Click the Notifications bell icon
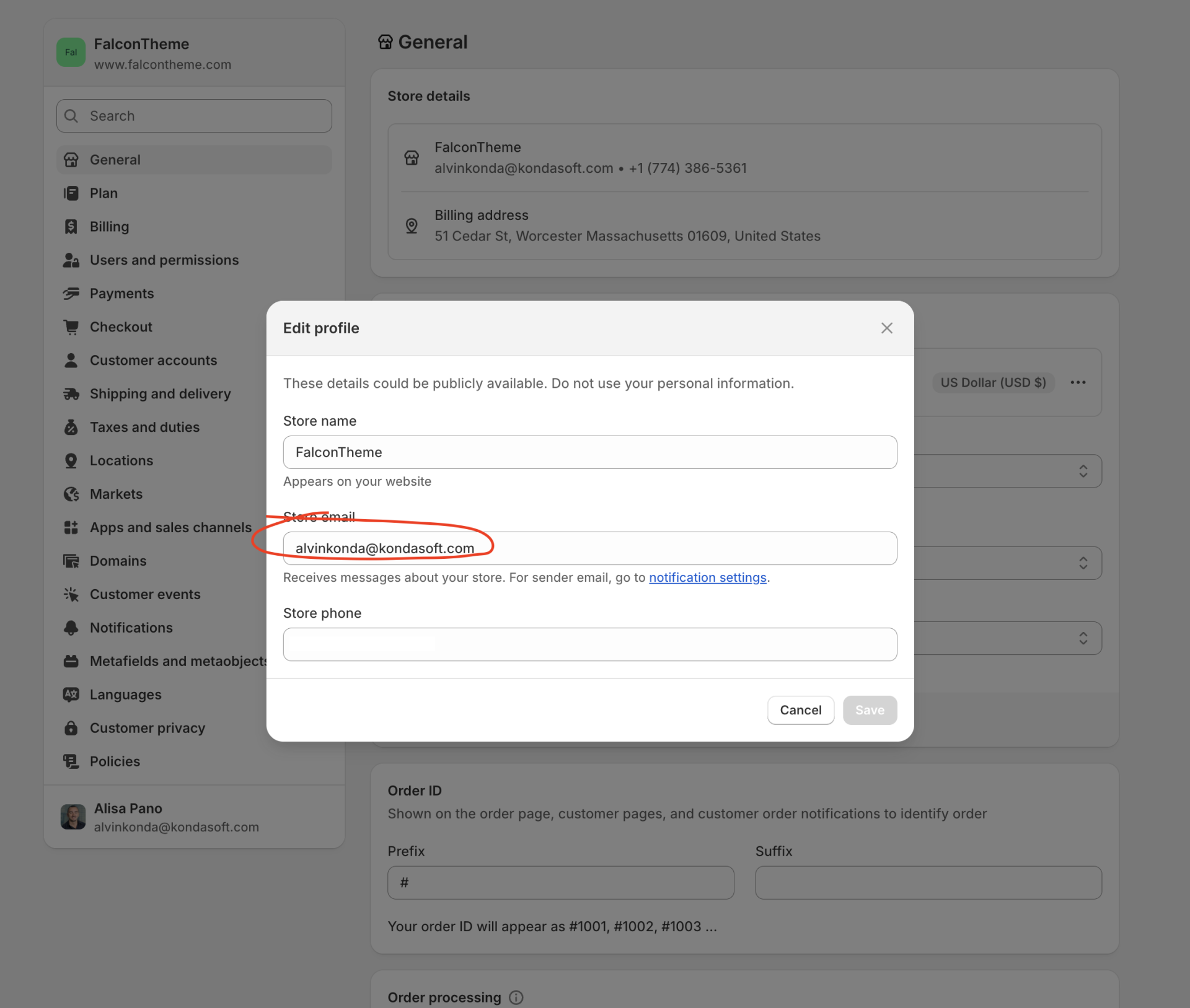1190x1008 pixels. pos(71,628)
